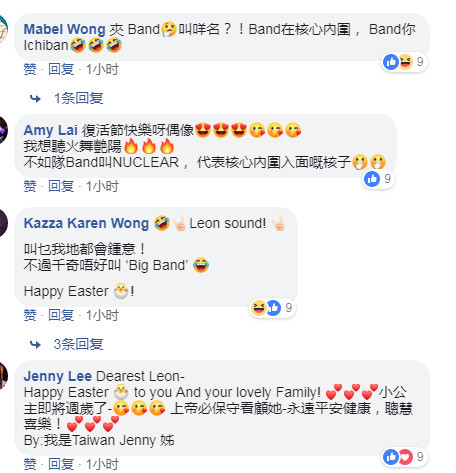Open reactions badge on Kazza Karen Wong's comment
Screen dimensions: 456x473
(272, 308)
